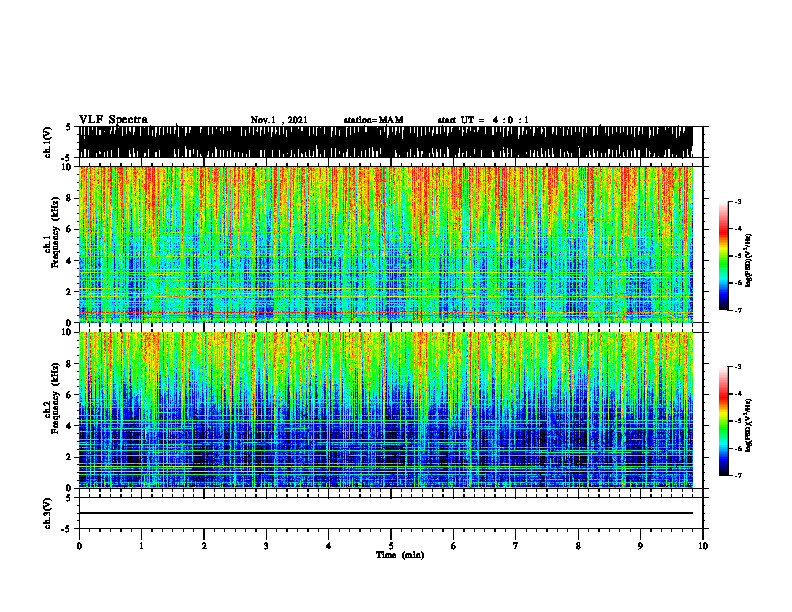This screenshot has width=792, height=612.
Task: Select the ch.1 "Frequency (kHz)" axis label
Action: [56, 232]
